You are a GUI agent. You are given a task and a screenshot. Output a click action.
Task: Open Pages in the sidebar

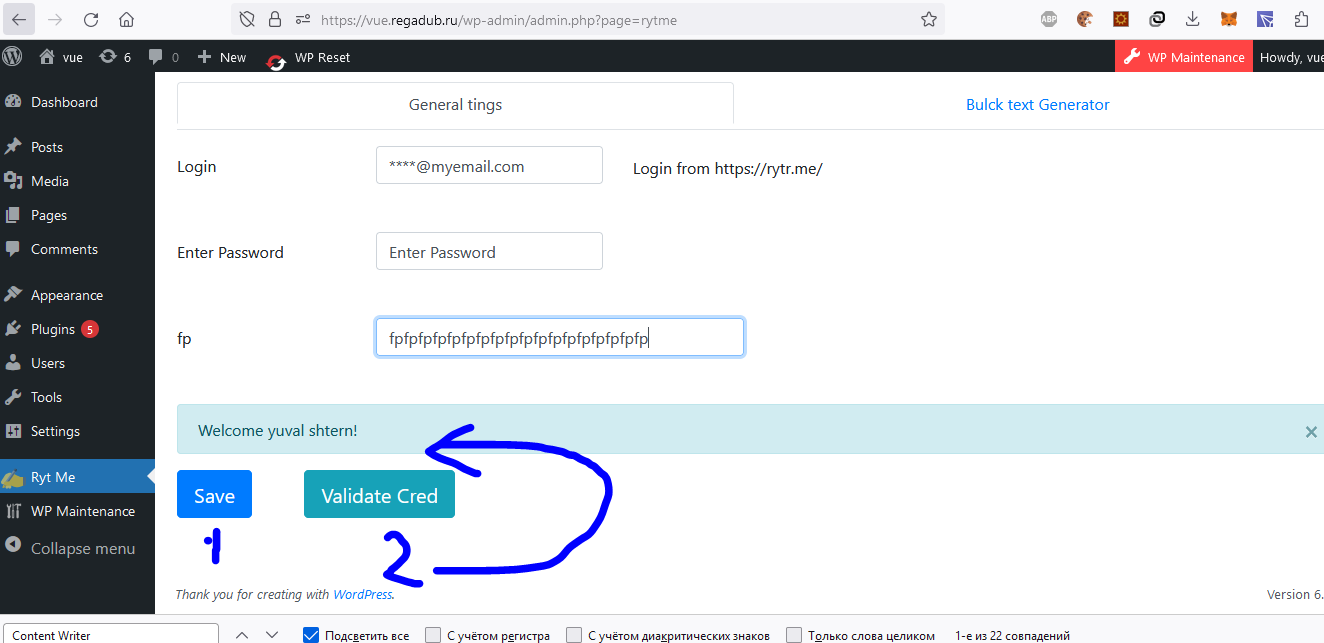point(49,215)
